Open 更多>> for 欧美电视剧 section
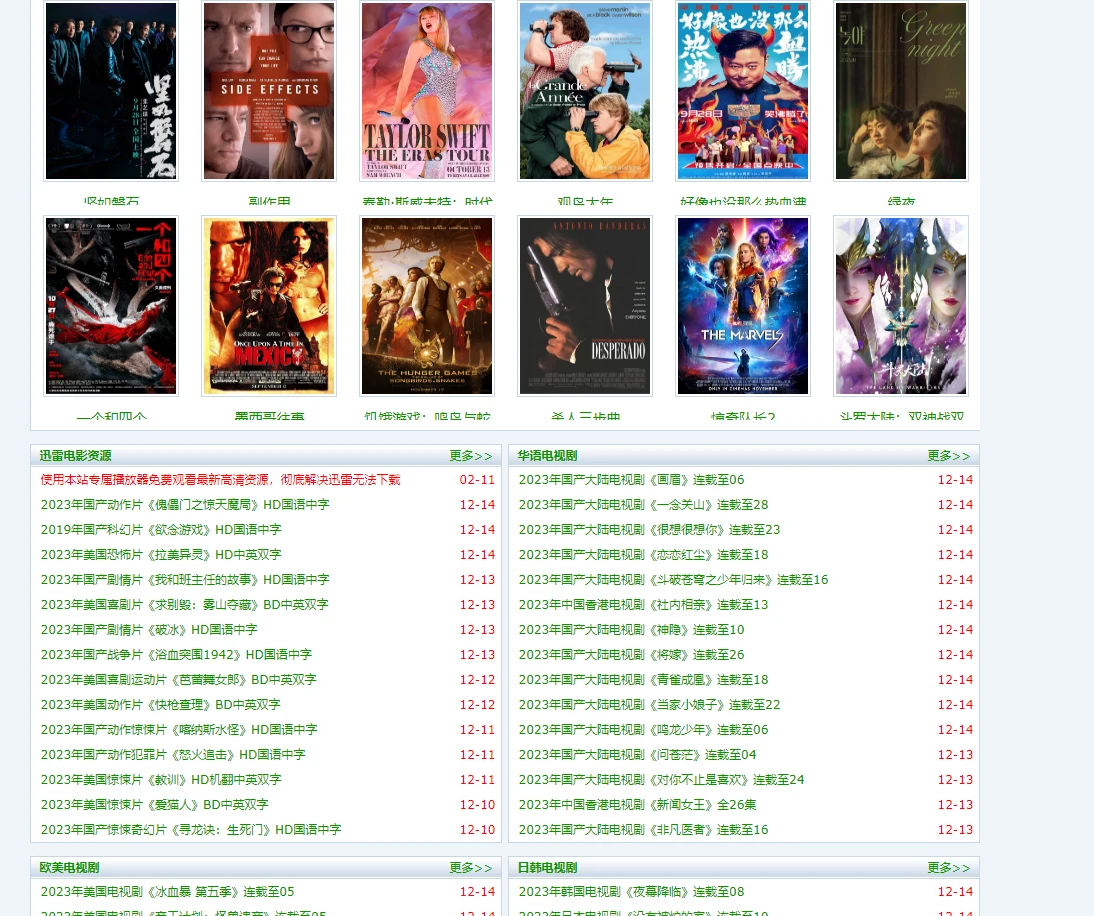This screenshot has height=916, width=1094. [470, 868]
